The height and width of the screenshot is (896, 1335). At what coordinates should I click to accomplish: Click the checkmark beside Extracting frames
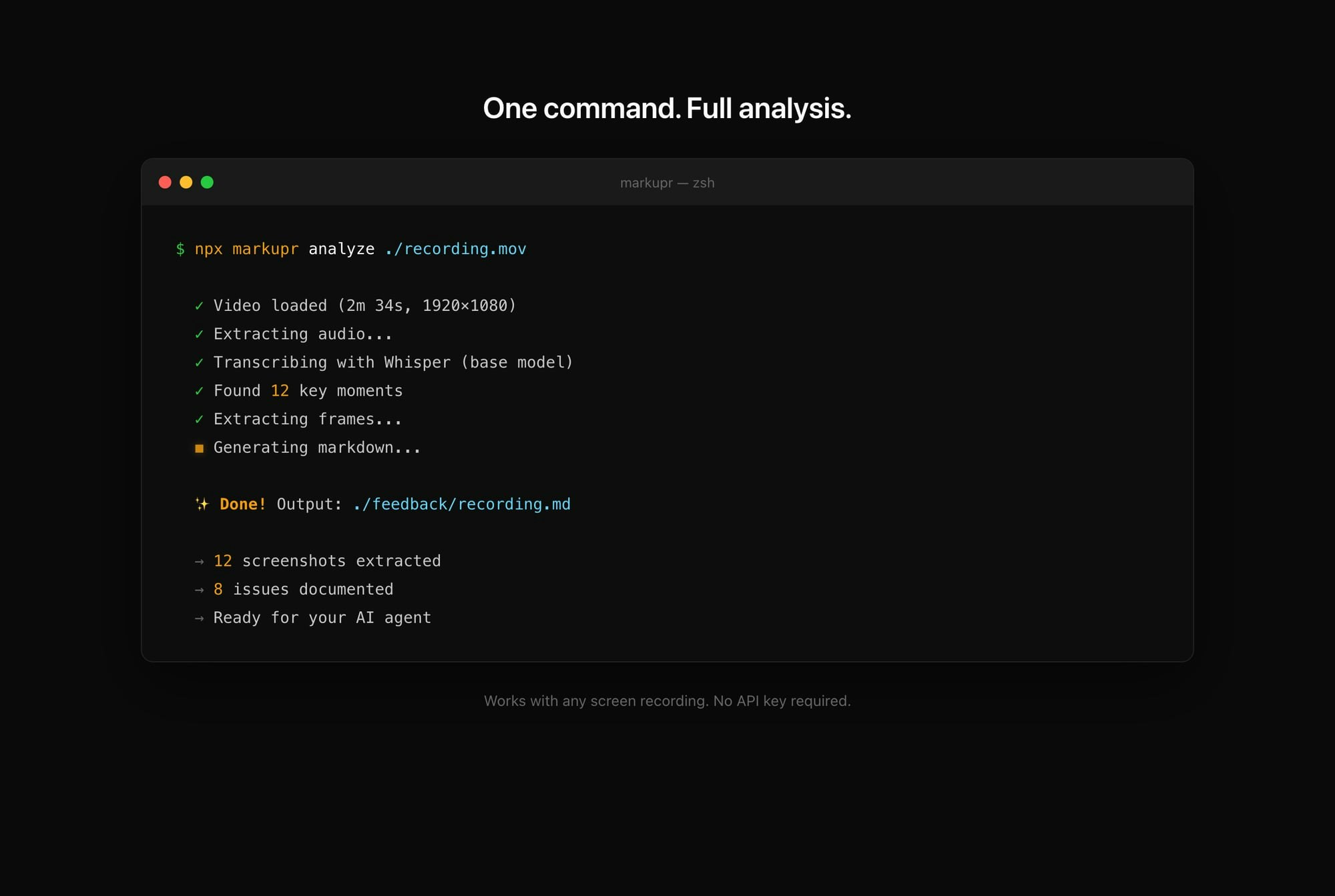point(199,420)
